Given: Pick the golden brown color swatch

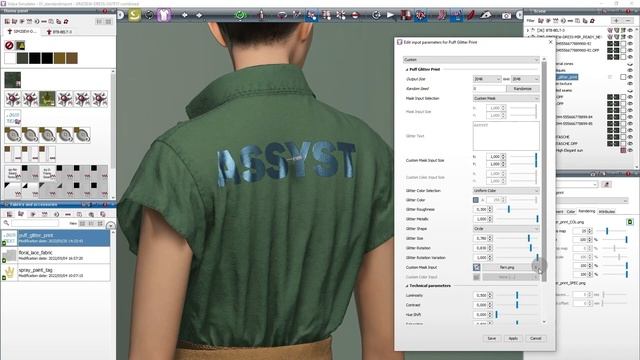Looking at the screenshot, I should [x=60, y=58].
